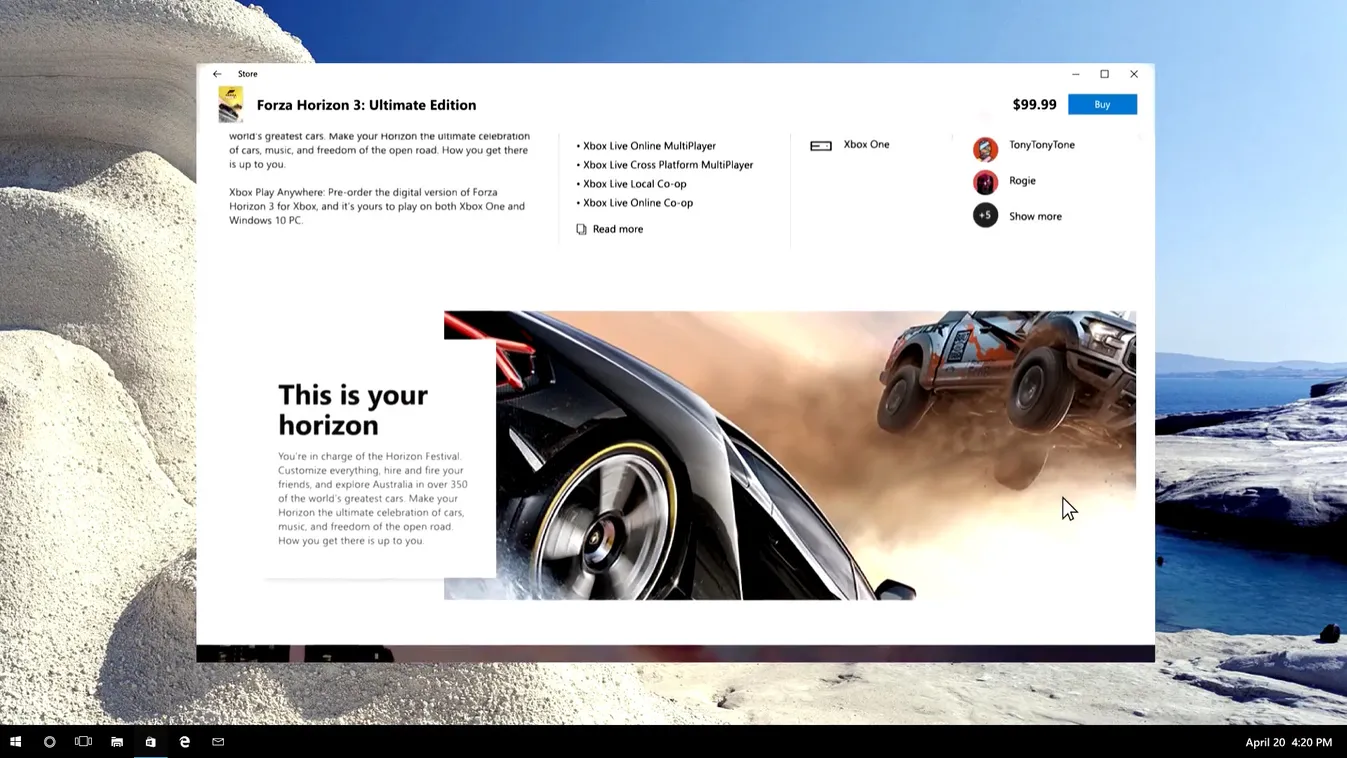
Task: Open the Mail app from the taskbar
Action: tap(218, 742)
